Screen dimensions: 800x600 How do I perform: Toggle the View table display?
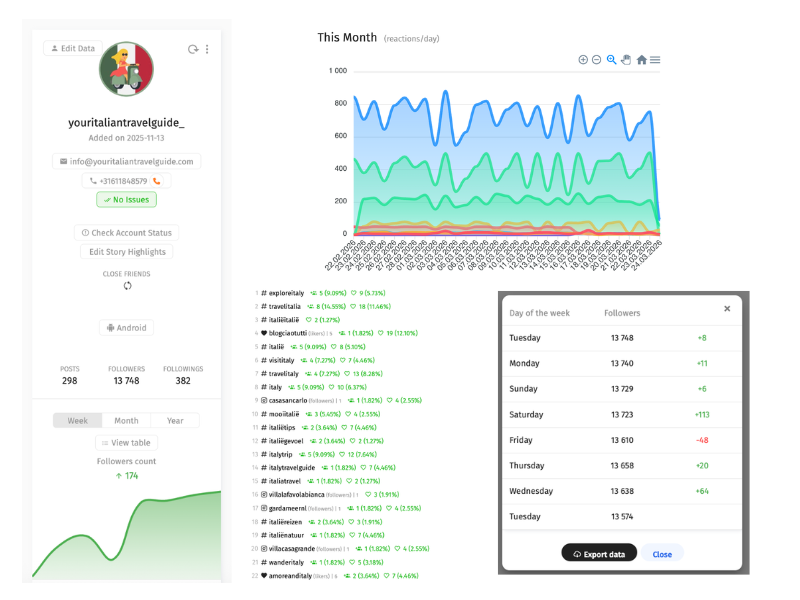(x=126, y=442)
